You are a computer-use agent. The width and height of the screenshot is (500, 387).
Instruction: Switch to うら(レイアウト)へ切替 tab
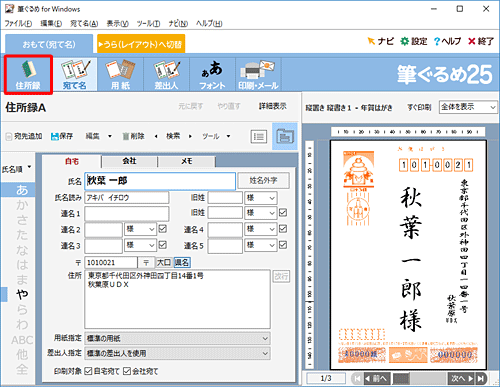coord(141,44)
